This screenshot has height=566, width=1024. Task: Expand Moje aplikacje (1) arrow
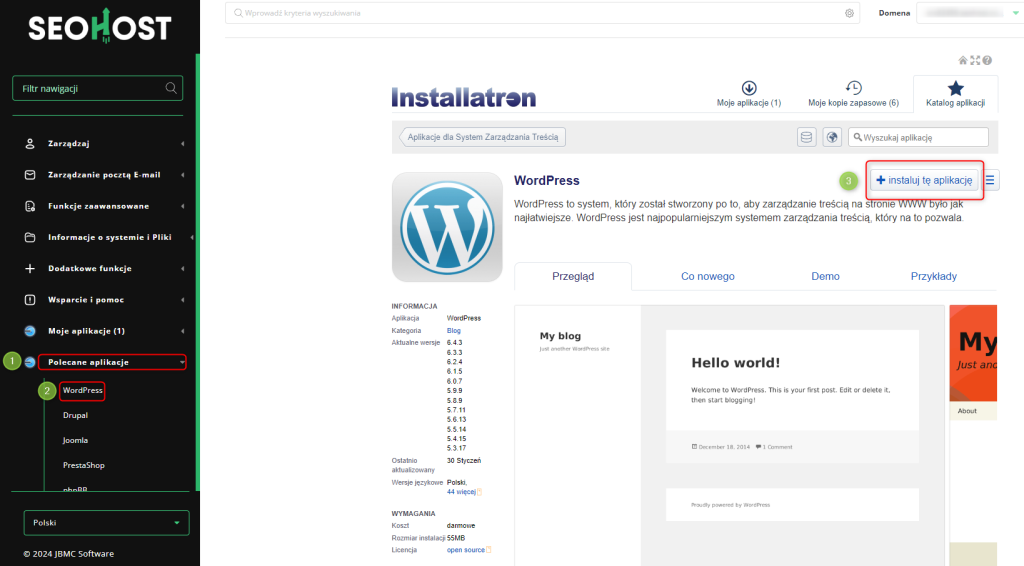[x=182, y=331]
